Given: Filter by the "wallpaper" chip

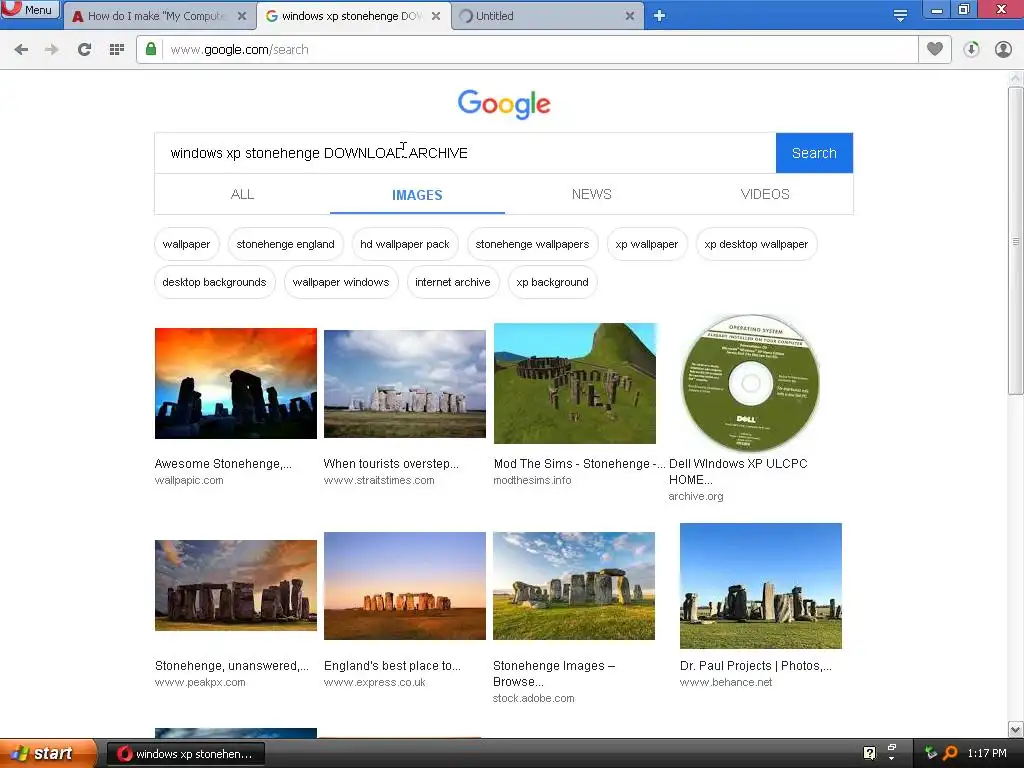Looking at the screenshot, I should click(x=186, y=244).
